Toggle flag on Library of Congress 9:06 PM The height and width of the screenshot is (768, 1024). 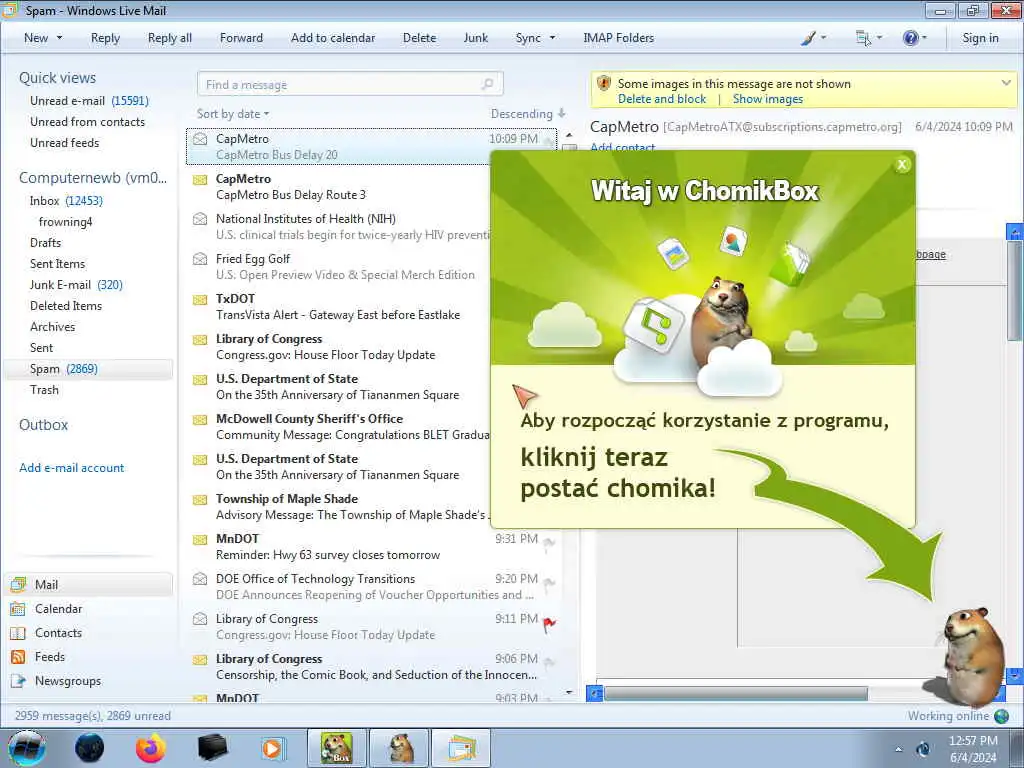tap(549, 664)
